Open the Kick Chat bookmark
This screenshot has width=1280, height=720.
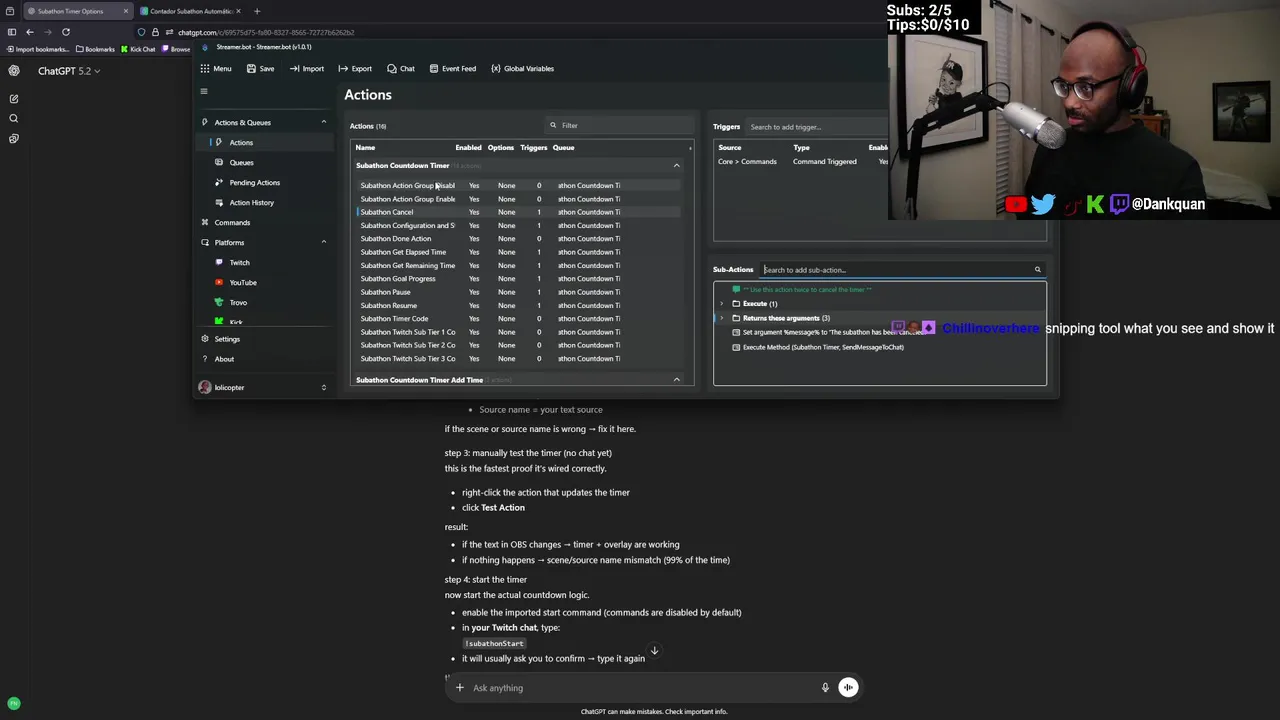click(138, 49)
